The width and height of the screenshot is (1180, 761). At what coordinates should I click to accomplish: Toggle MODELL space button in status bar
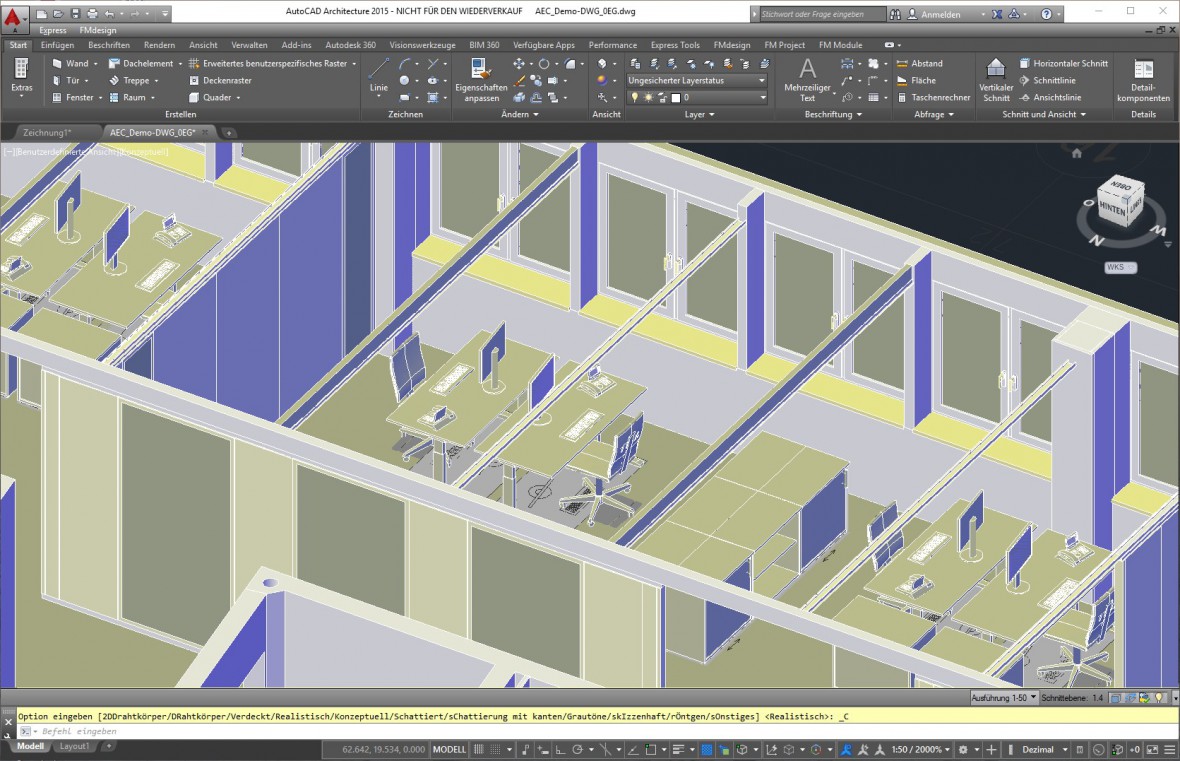pyautogui.click(x=449, y=749)
